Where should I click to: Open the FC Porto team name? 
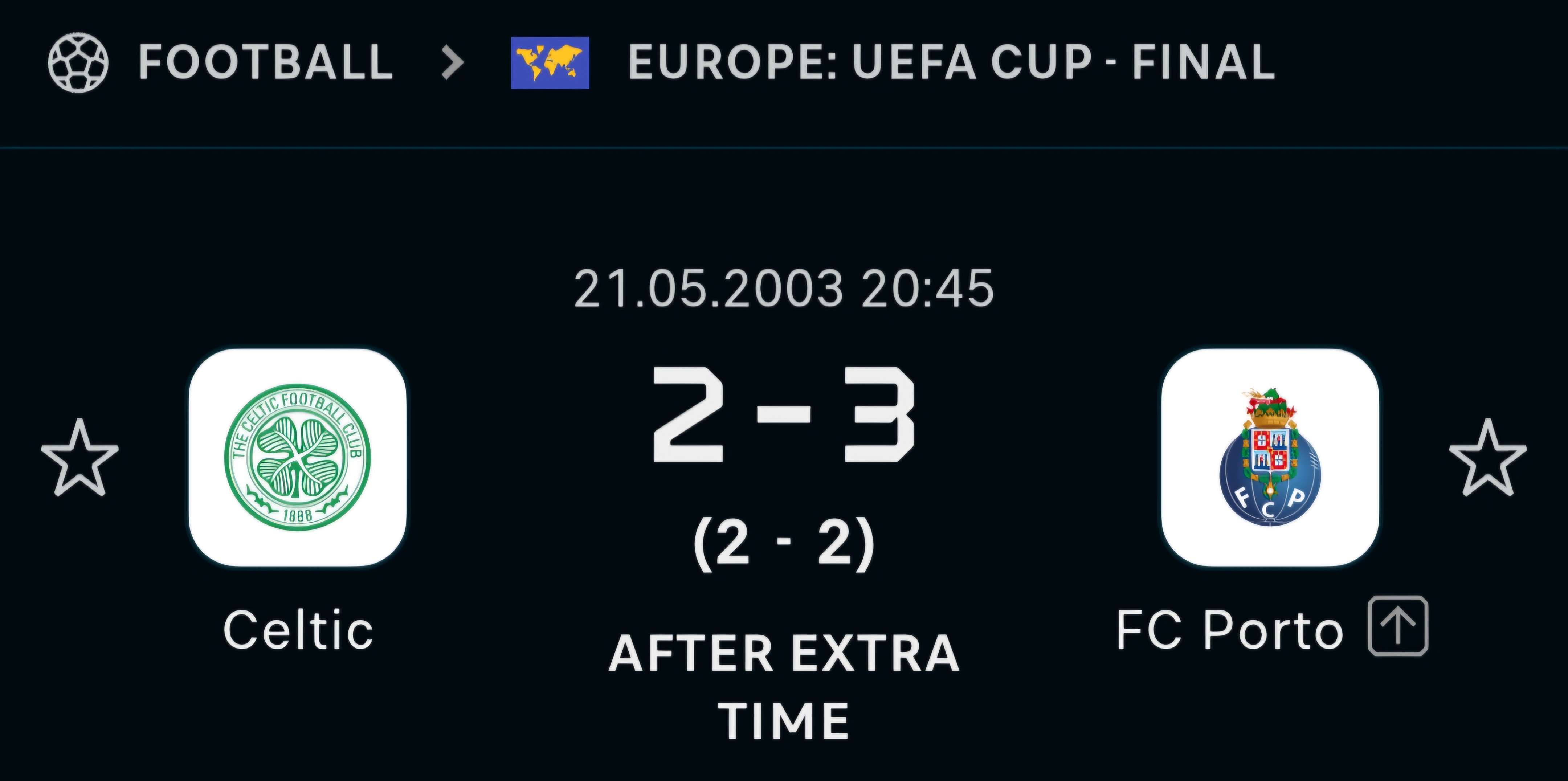pyautogui.click(x=1230, y=631)
